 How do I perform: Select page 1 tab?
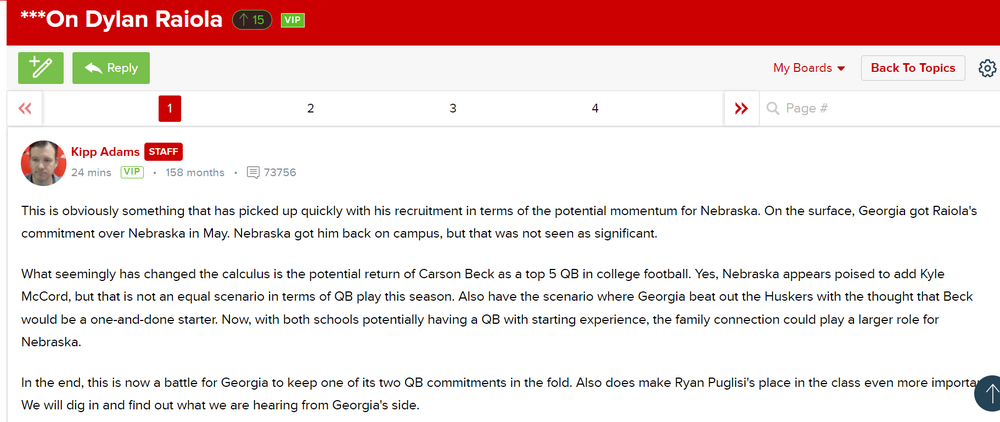click(x=169, y=108)
